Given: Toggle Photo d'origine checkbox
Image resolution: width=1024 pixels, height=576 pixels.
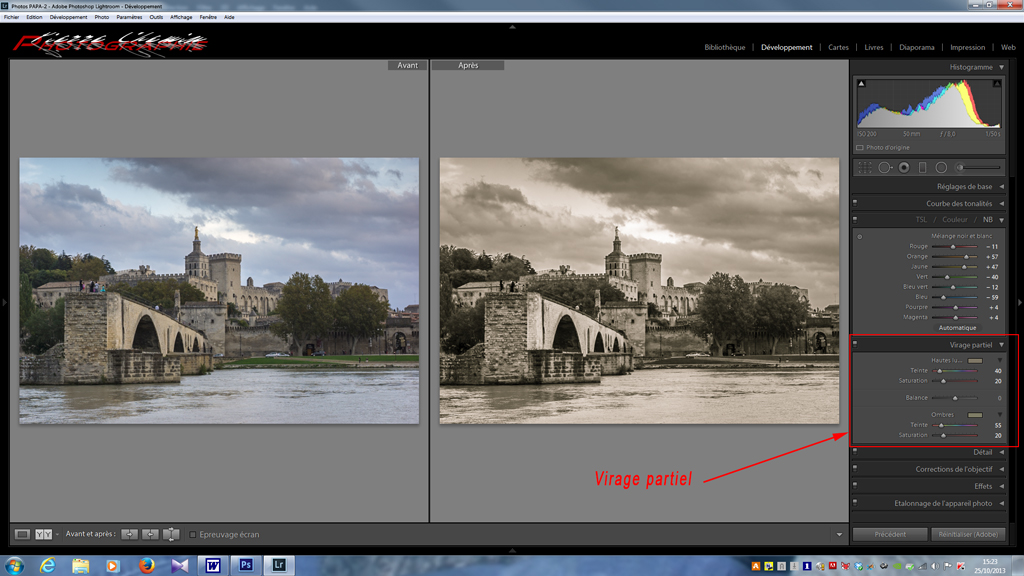Looking at the screenshot, I should coord(860,148).
